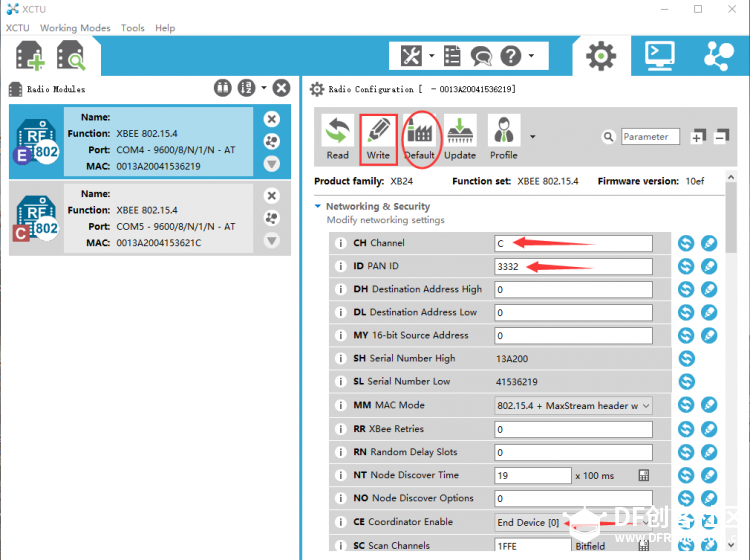
Task: Edit the ID PAN ID field
Action: pyautogui.click(x=573, y=266)
